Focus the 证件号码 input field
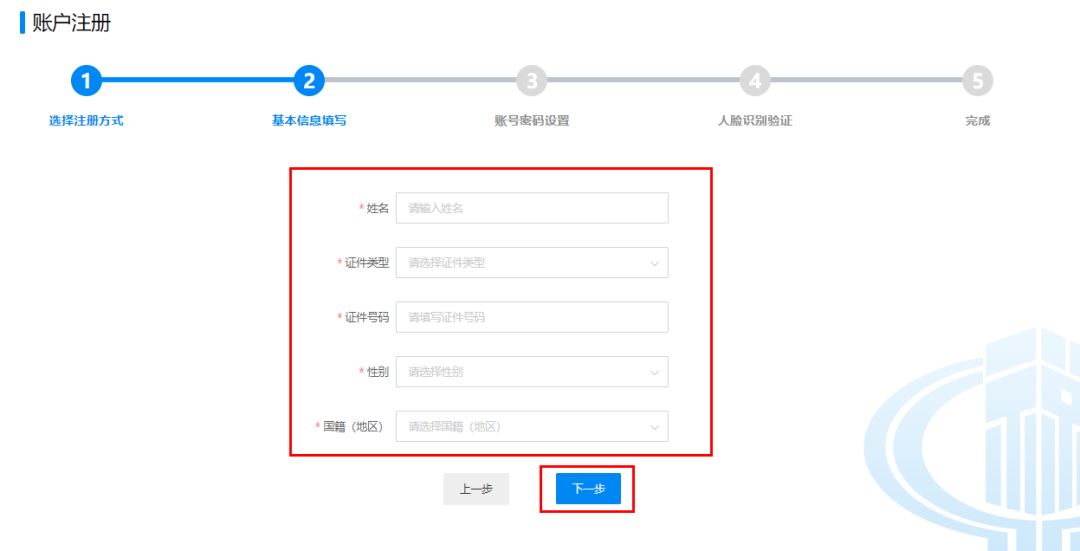 (x=532, y=317)
